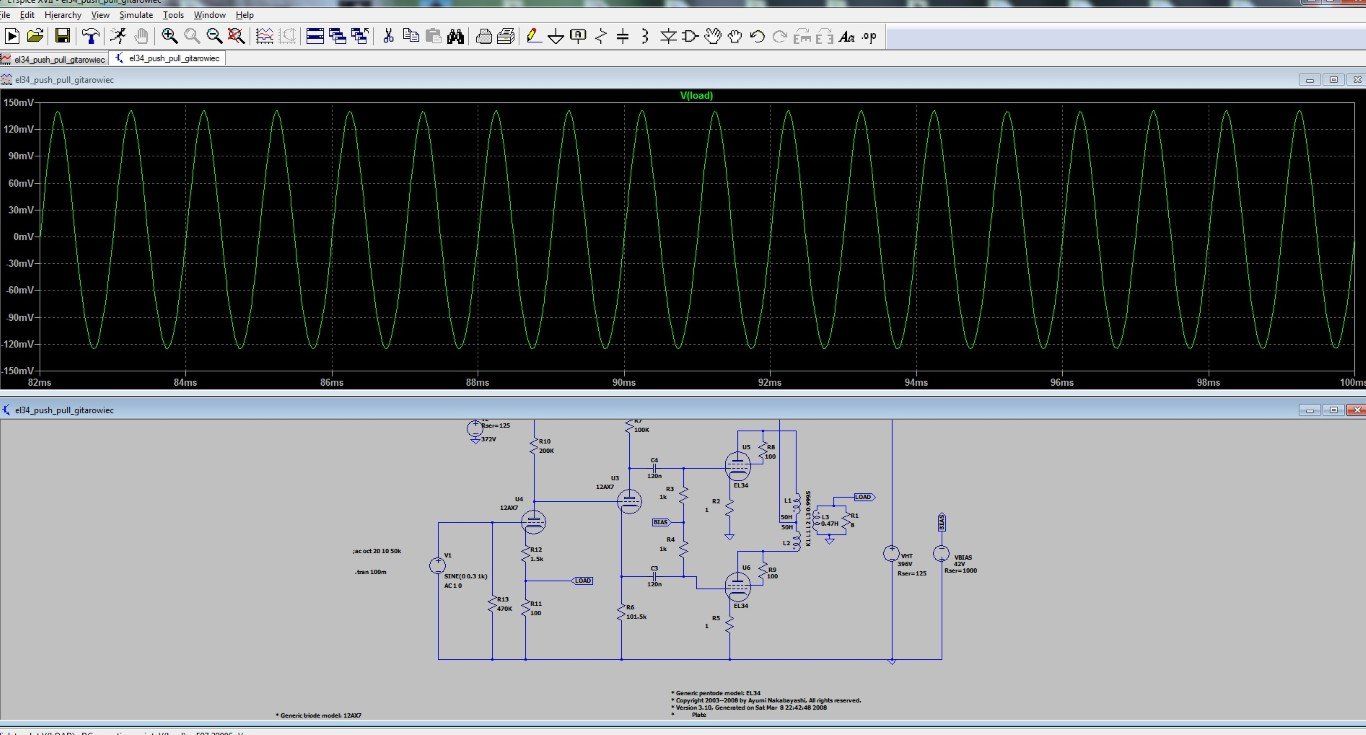Open a file using the folder icon
The height and width of the screenshot is (735, 1366).
35,36
